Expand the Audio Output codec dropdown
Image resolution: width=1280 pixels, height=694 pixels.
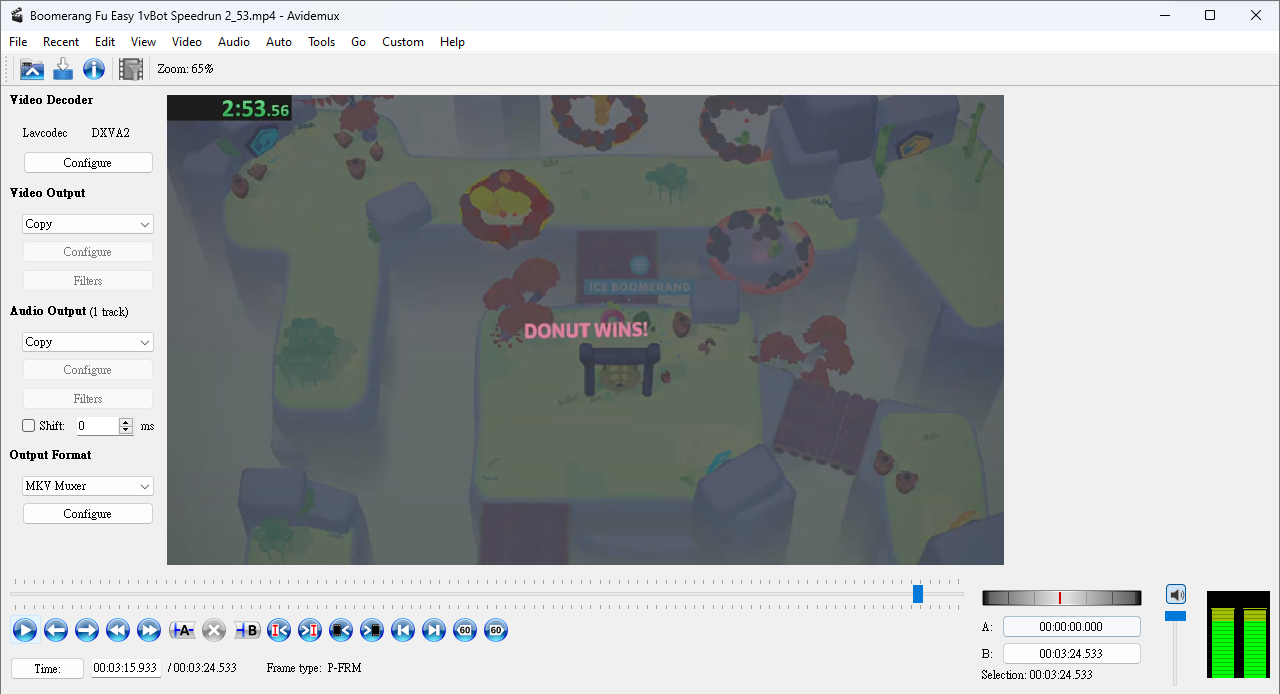click(x=88, y=342)
